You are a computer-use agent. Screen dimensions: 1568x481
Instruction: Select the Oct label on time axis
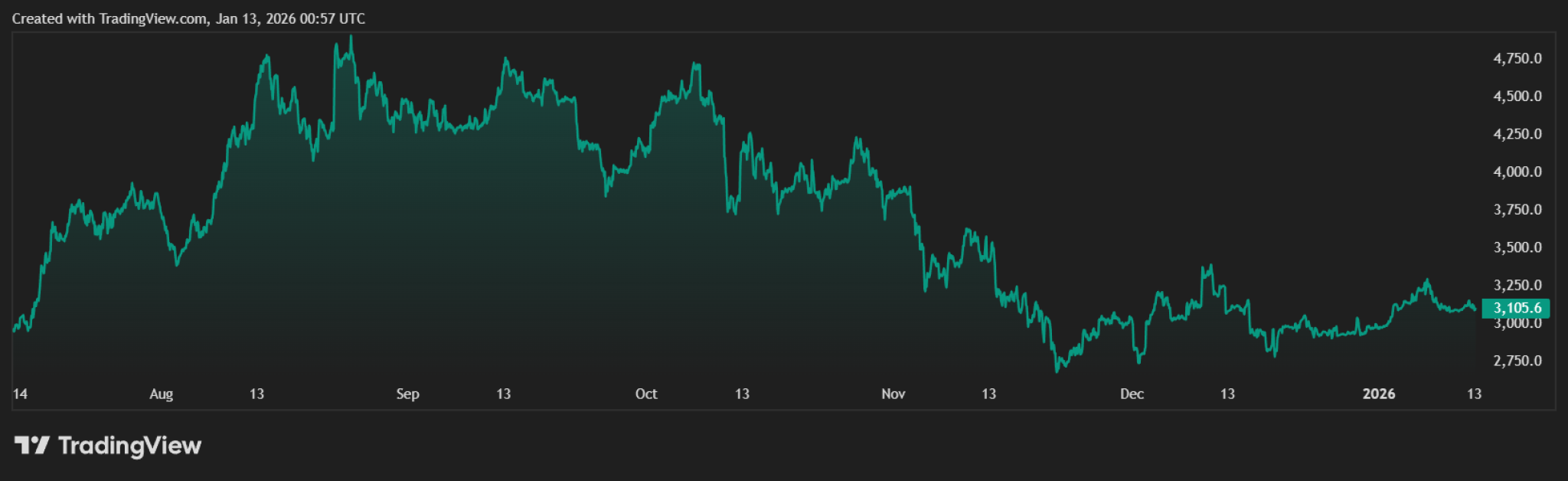tap(646, 394)
